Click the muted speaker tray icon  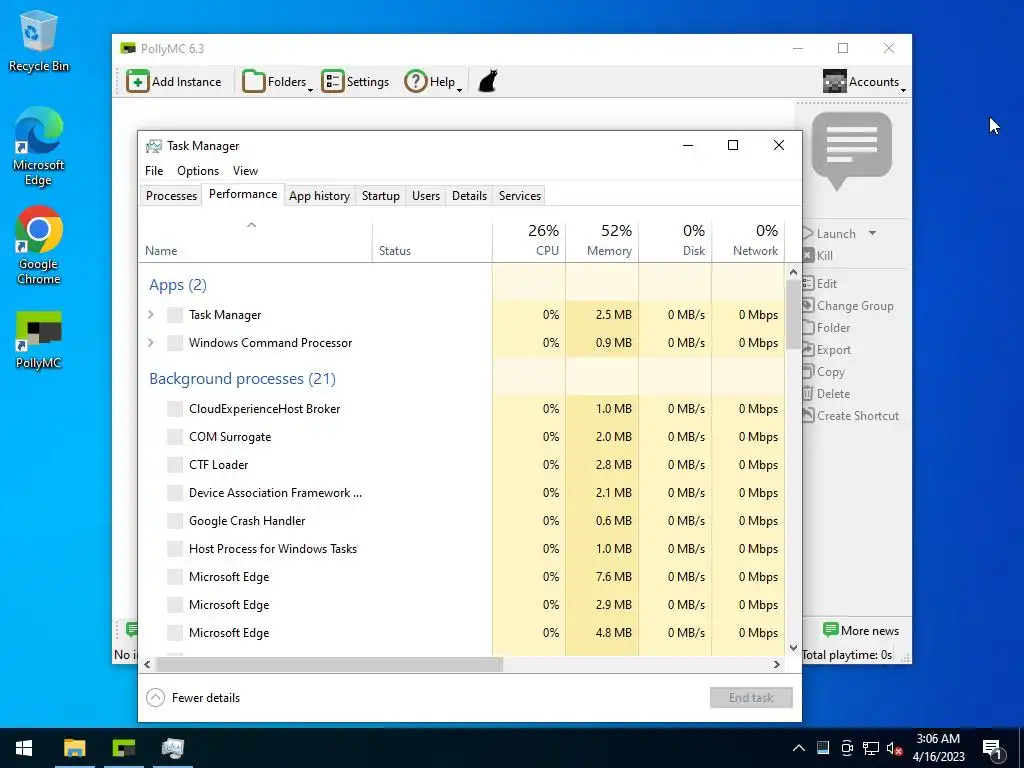coord(894,748)
